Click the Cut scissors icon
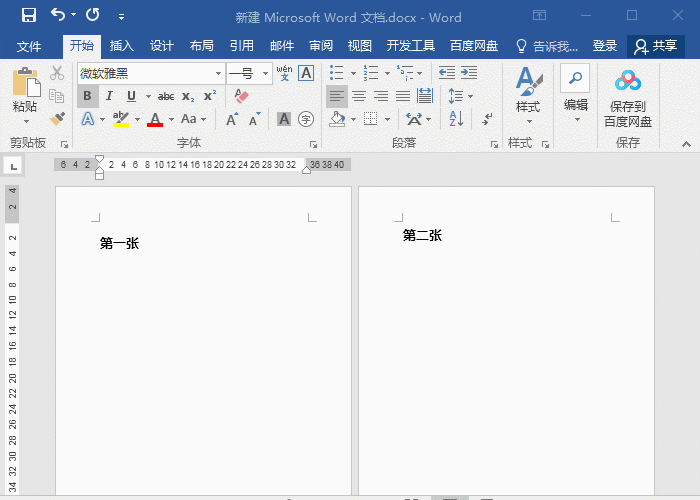Screen dimensions: 700x500 point(57,73)
